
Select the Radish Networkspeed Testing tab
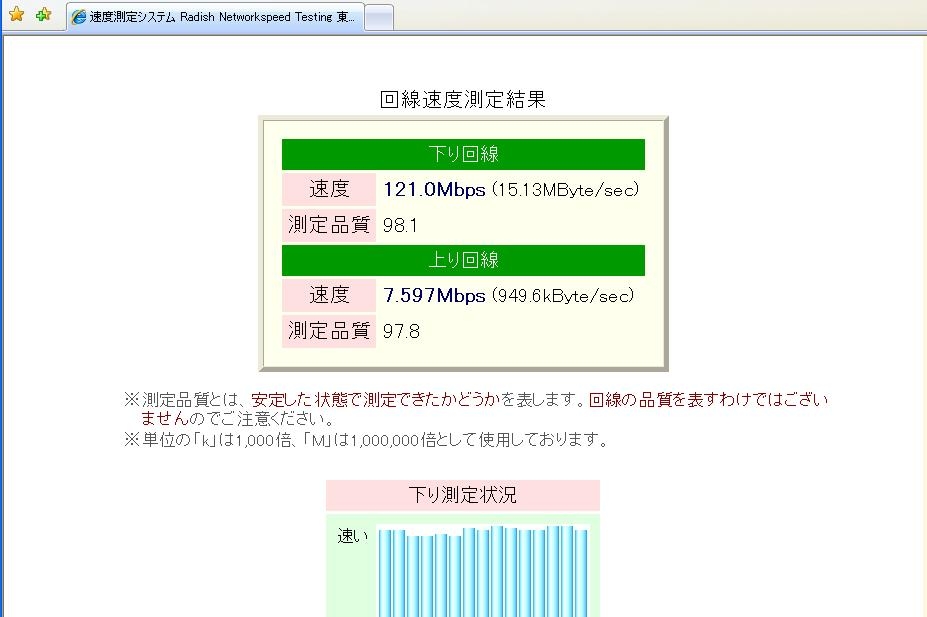coord(215,17)
